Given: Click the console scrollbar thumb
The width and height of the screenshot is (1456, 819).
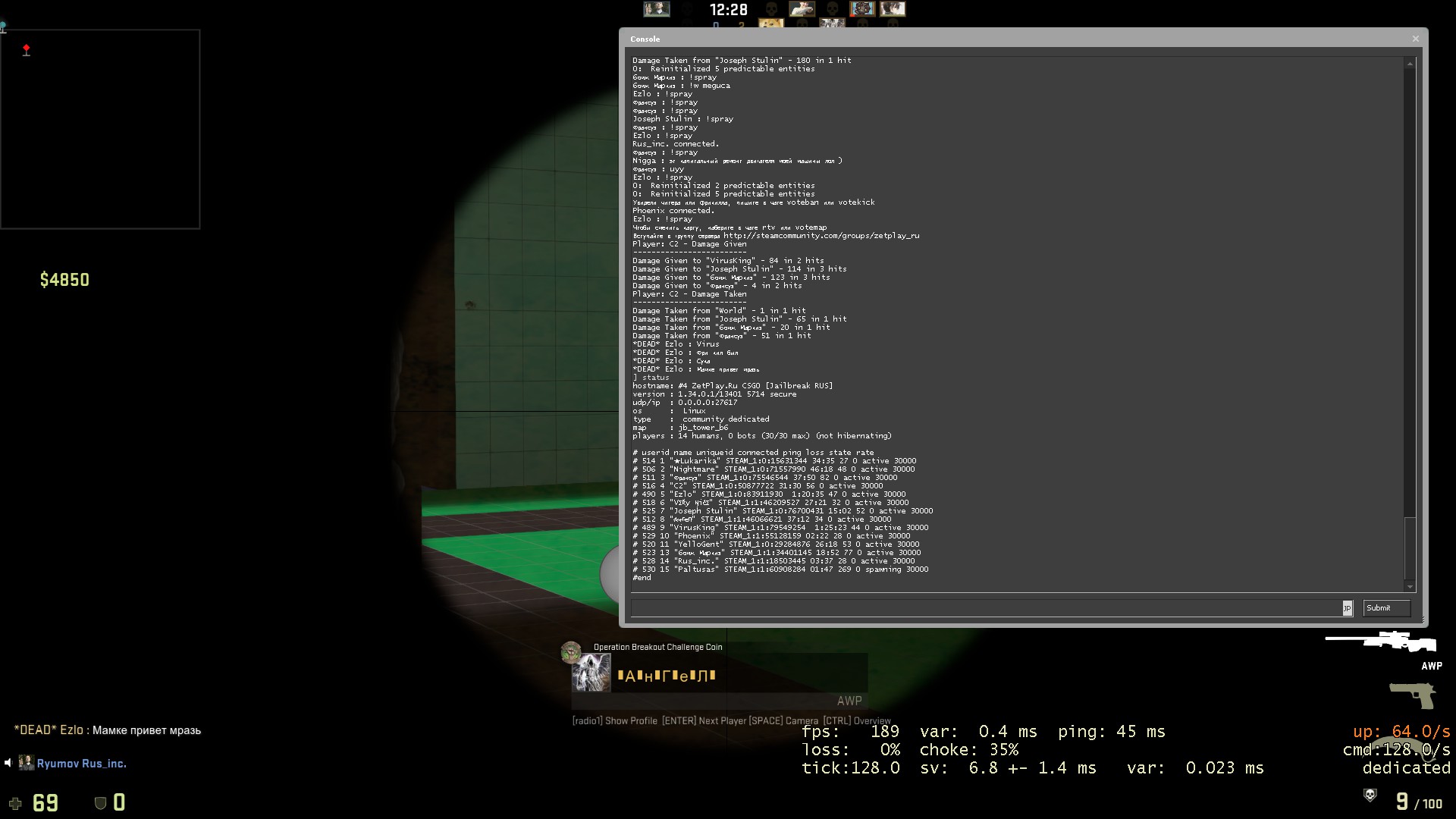Looking at the screenshot, I should coord(1410,548).
